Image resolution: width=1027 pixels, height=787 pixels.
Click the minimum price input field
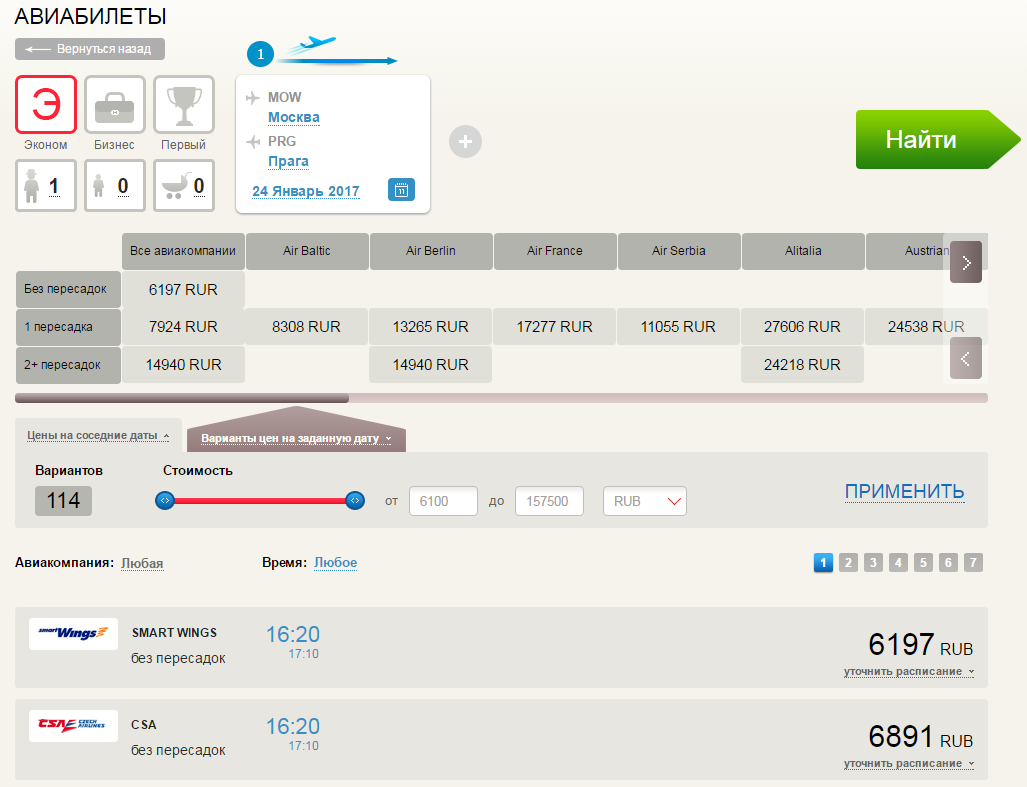[x=443, y=501]
